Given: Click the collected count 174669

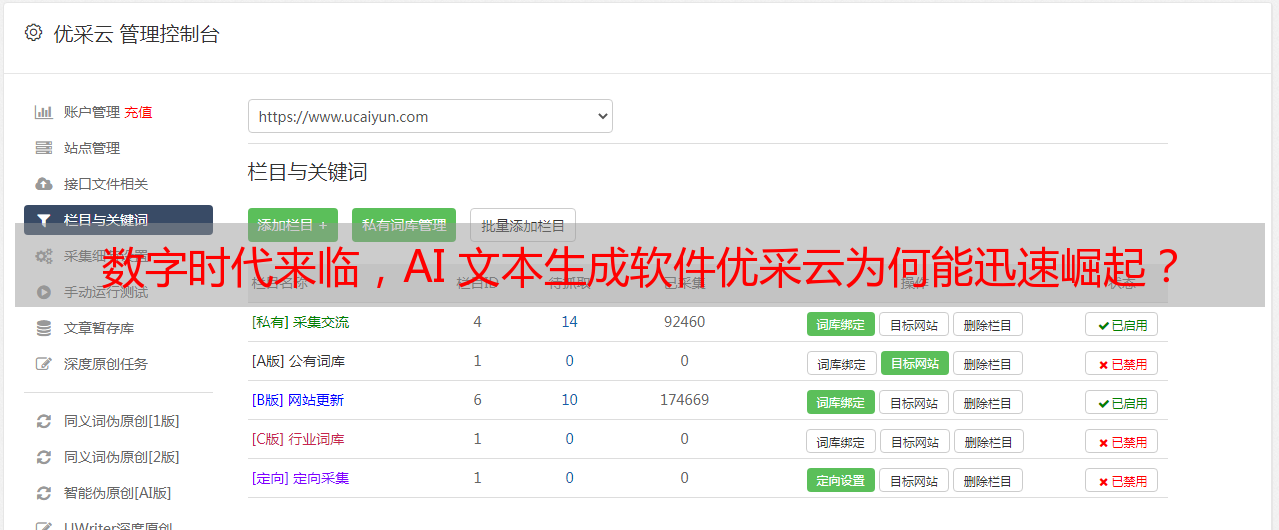Looking at the screenshot, I should click(x=684, y=400).
